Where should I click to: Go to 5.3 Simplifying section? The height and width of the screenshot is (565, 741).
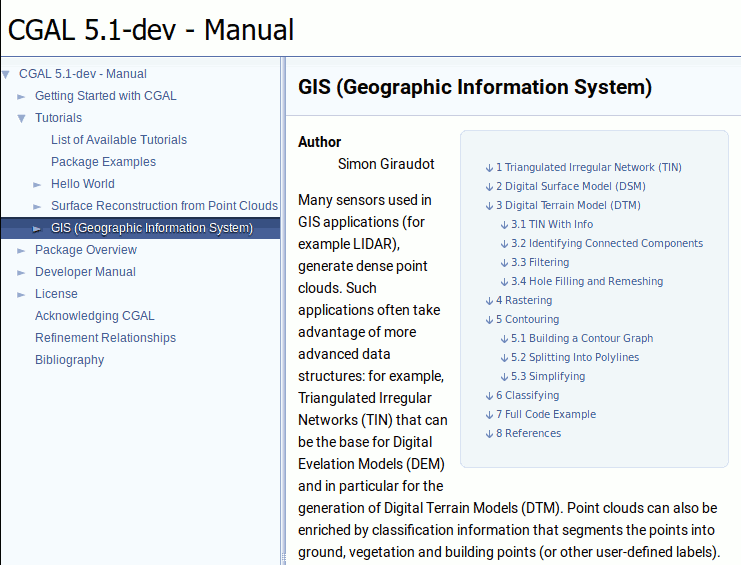point(548,376)
